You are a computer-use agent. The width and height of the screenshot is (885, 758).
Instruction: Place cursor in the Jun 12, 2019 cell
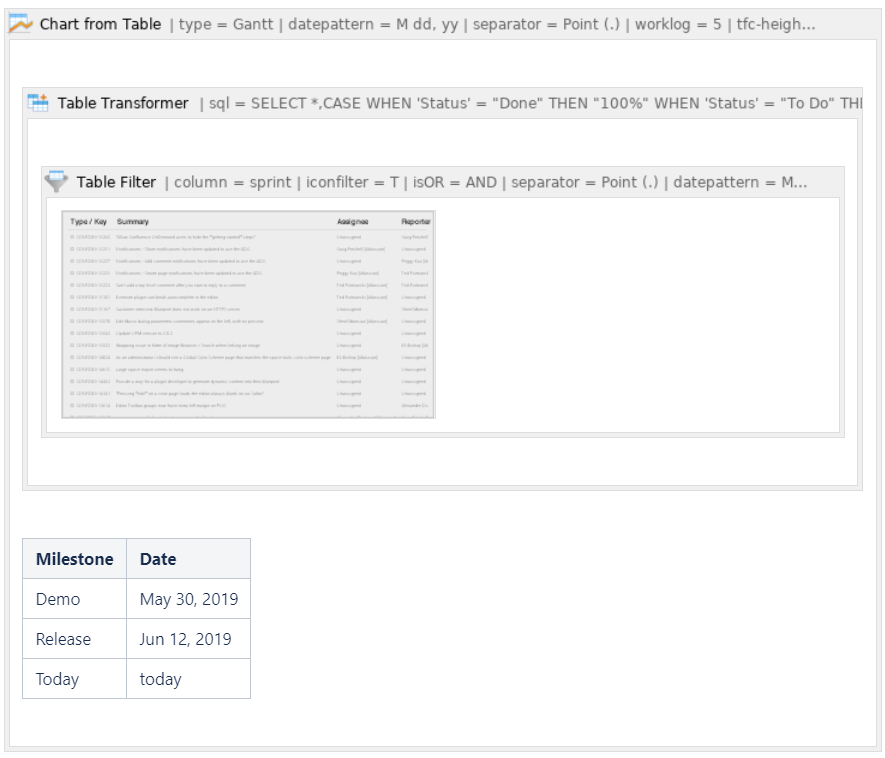(185, 639)
